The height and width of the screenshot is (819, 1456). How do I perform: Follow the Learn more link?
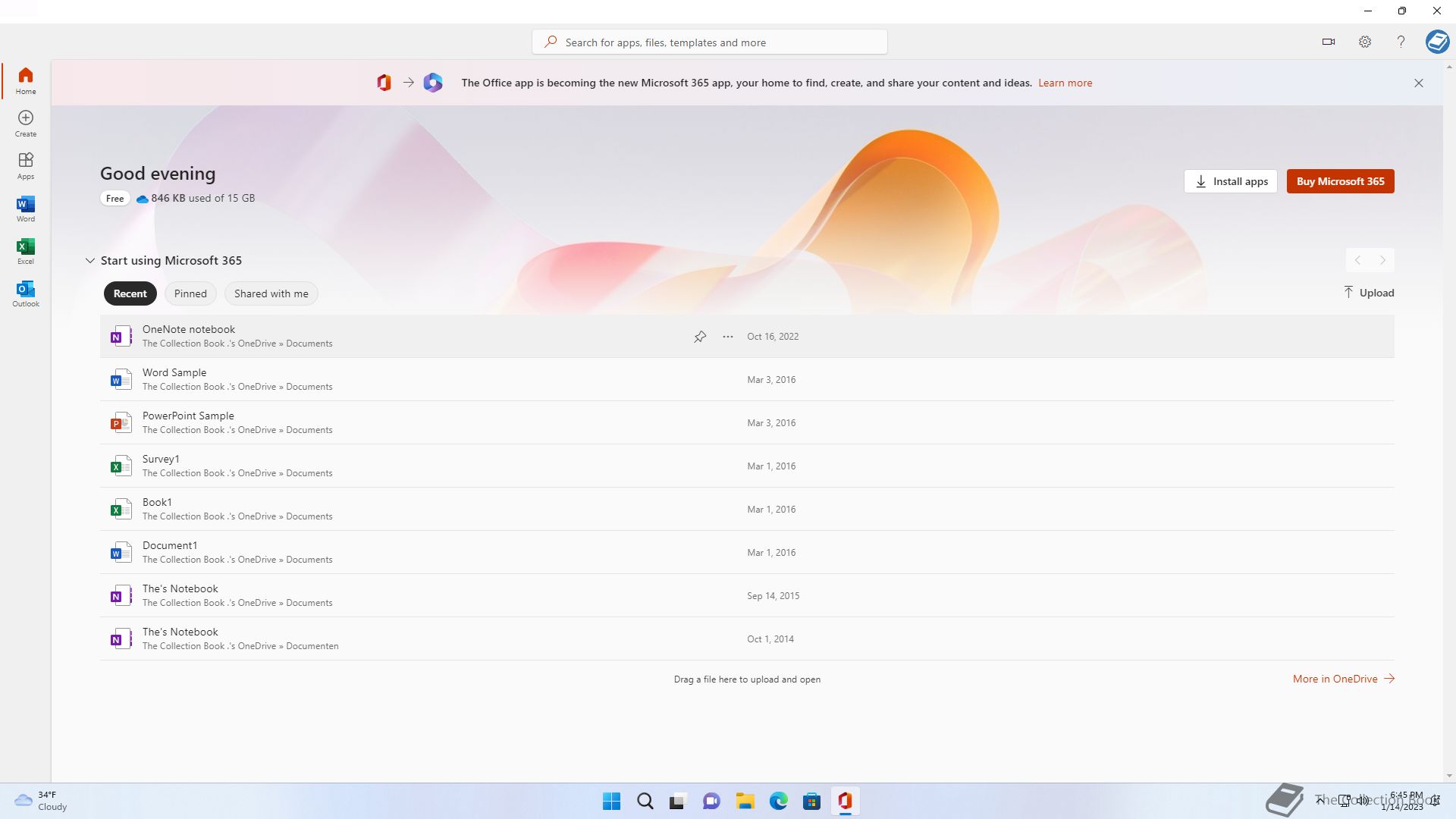[x=1065, y=83]
